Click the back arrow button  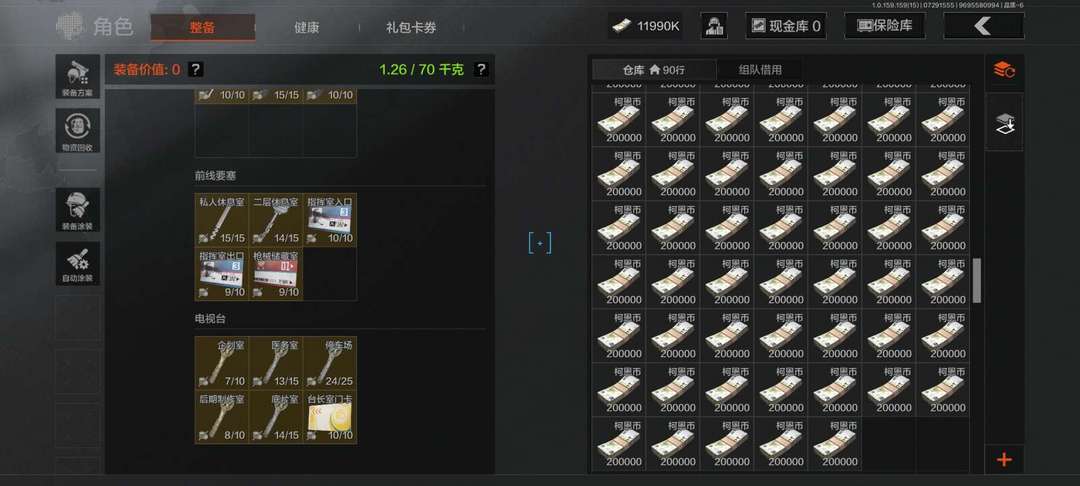click(x=984, y=26)
